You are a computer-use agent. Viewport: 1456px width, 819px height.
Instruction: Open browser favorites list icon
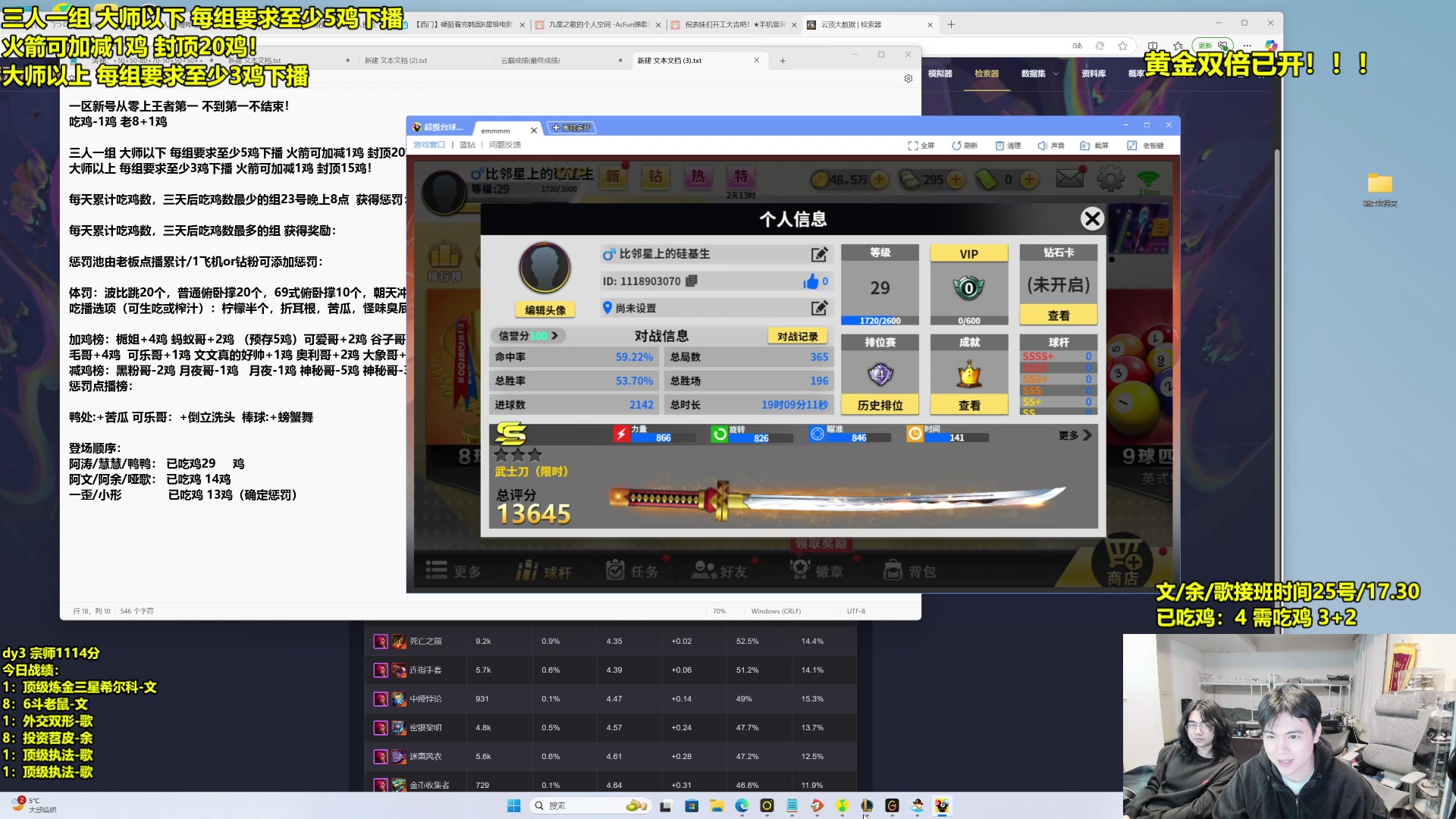click(1178, 46)
